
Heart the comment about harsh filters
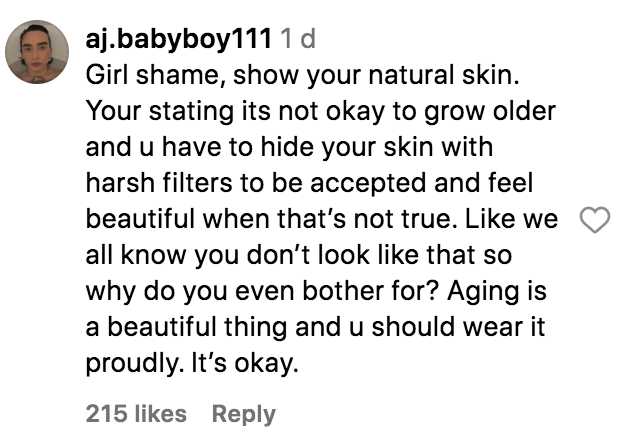595,220
